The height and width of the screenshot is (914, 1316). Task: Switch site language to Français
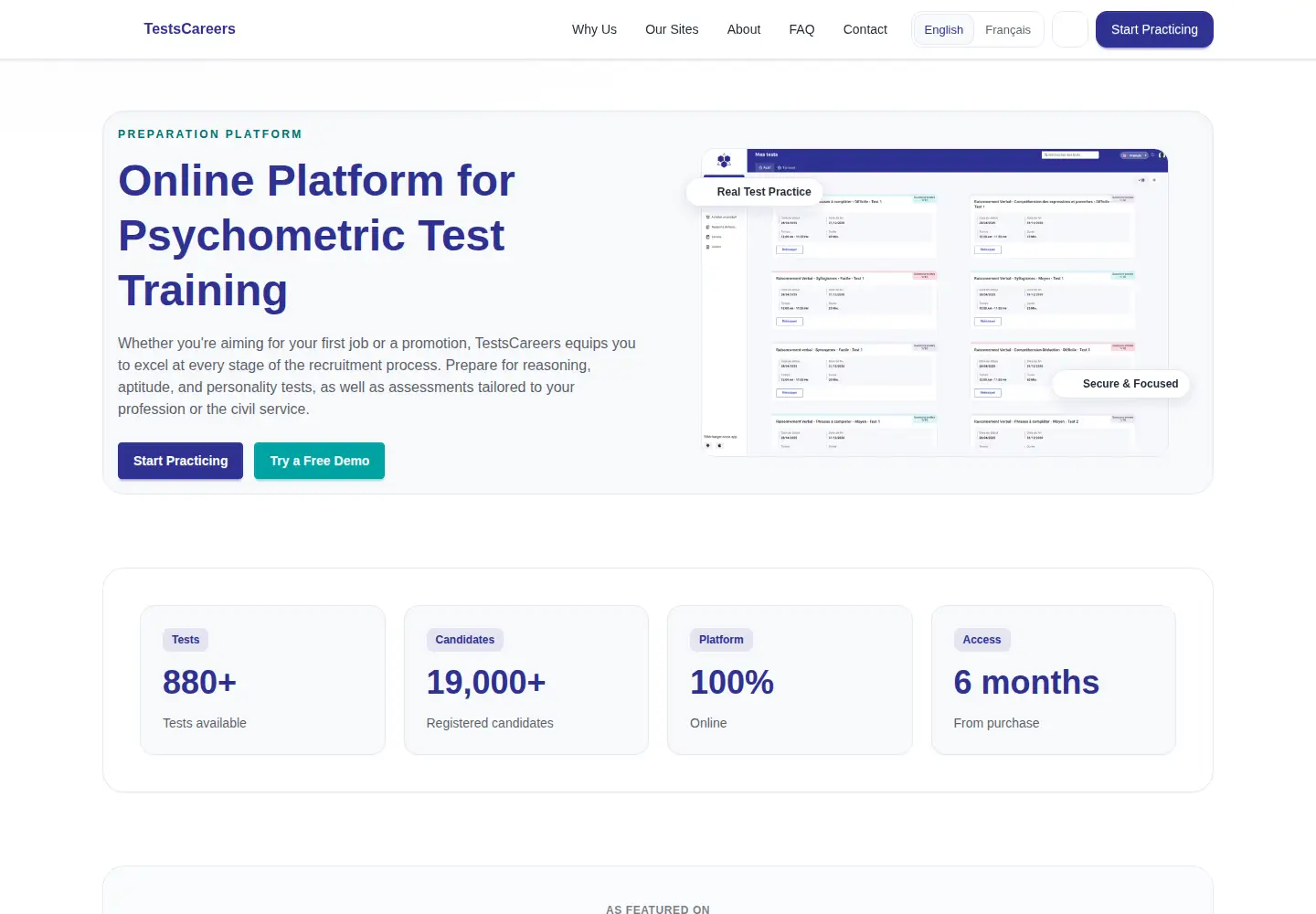[x=1008, y=29]
